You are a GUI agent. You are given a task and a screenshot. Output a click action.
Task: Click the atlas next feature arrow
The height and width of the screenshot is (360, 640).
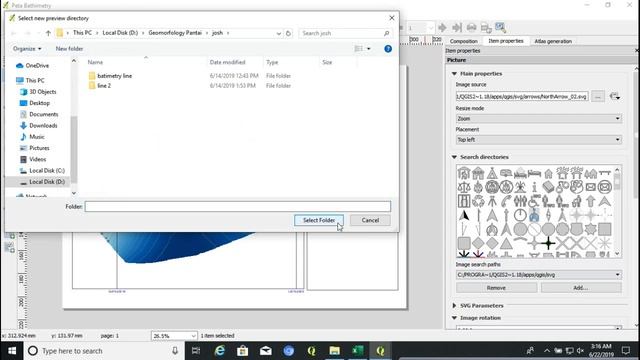pos(442,27)
